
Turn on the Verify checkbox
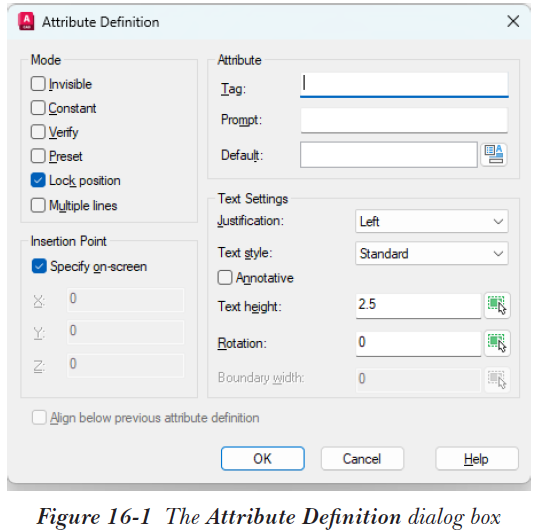pos(38,132)
